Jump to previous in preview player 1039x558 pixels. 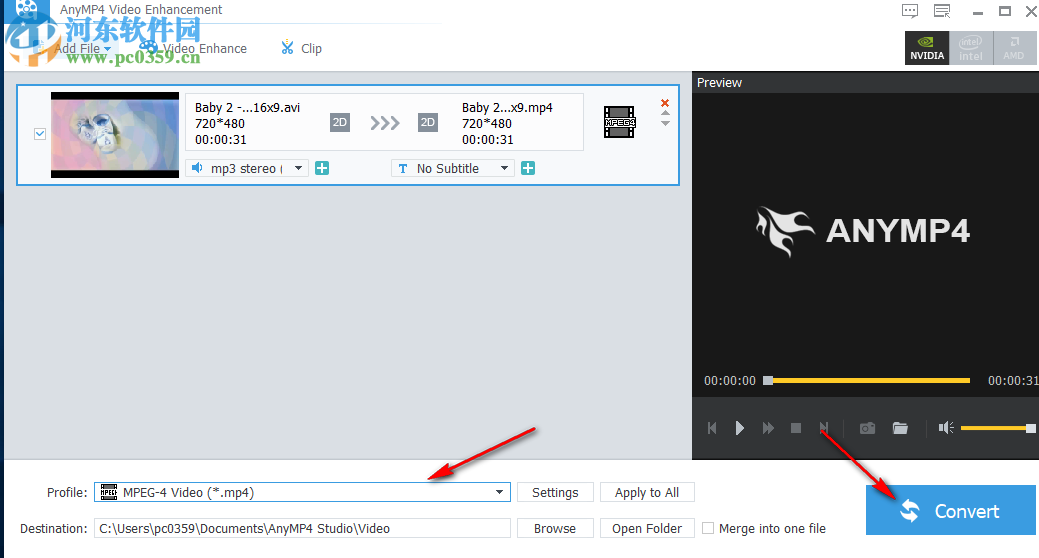[712, 428]
